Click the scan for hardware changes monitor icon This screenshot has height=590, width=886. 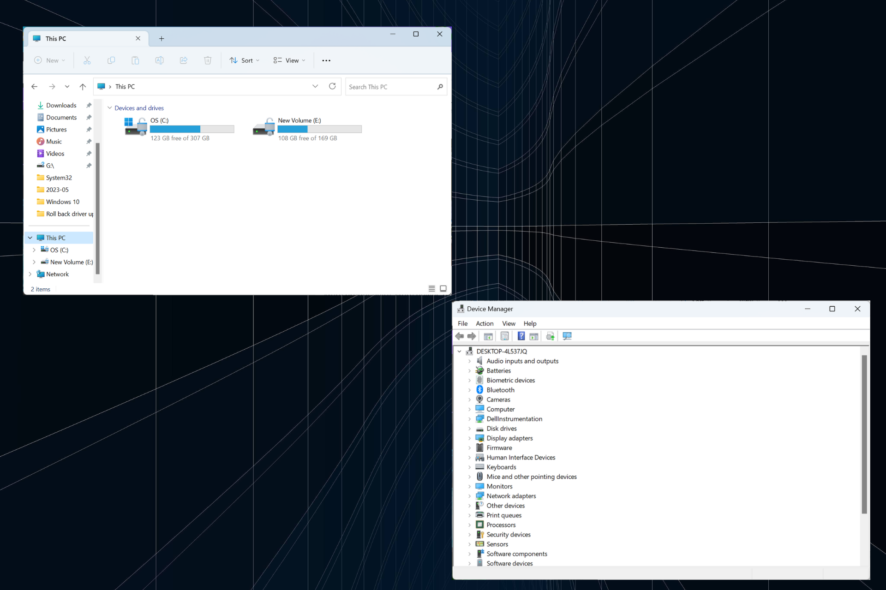pyautogui.click(x=567, y=336)
